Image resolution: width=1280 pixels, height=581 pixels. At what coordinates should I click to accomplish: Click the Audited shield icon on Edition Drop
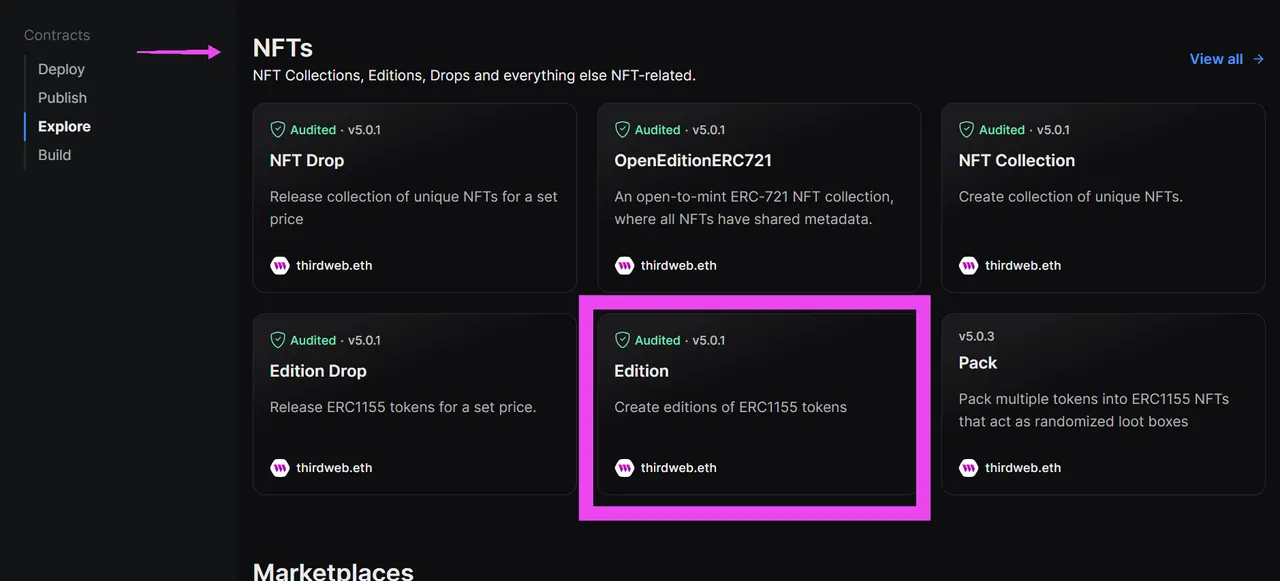[x=278, y=340]
